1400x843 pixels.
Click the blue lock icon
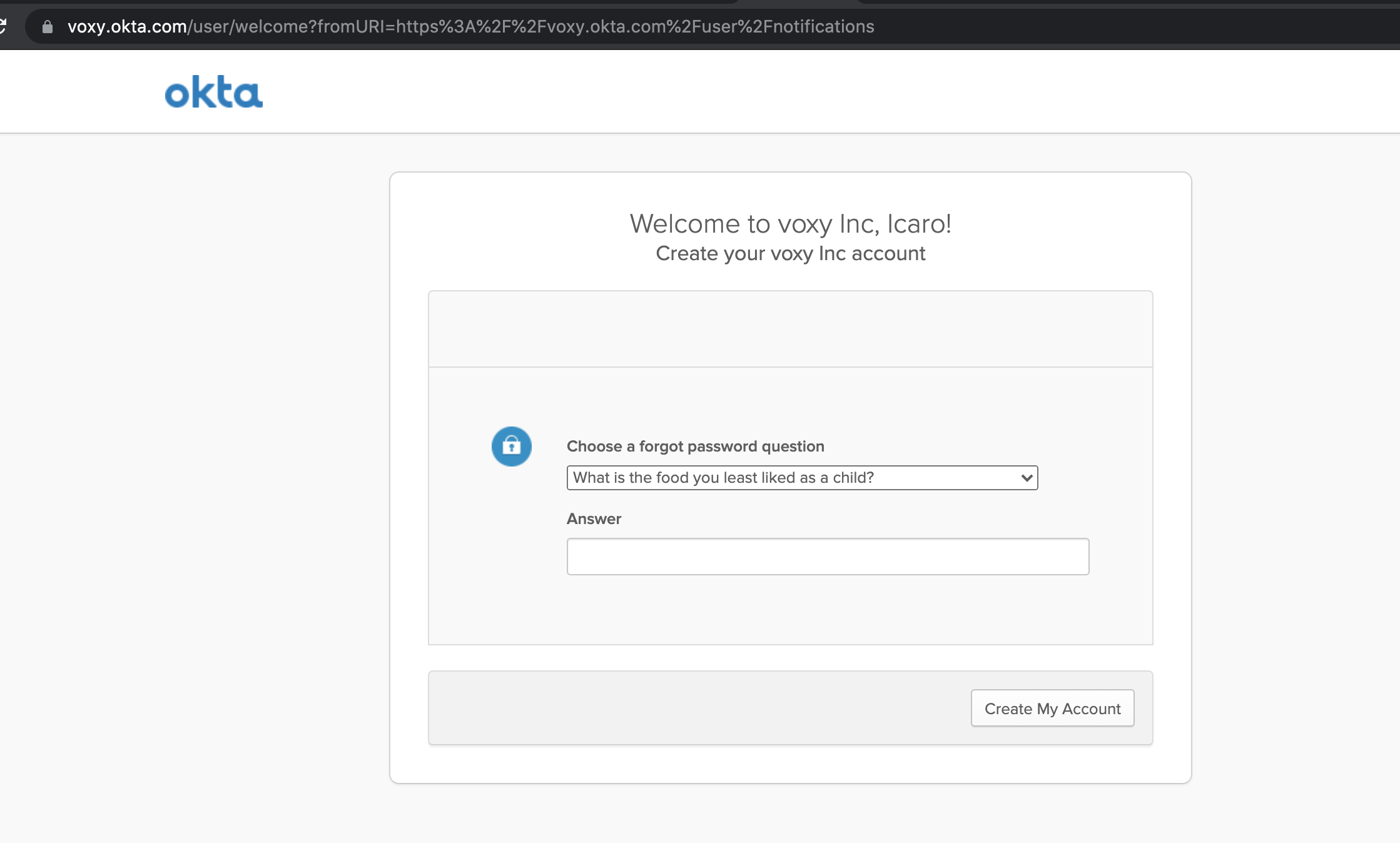pyautogui.click(x=511, y=447)
